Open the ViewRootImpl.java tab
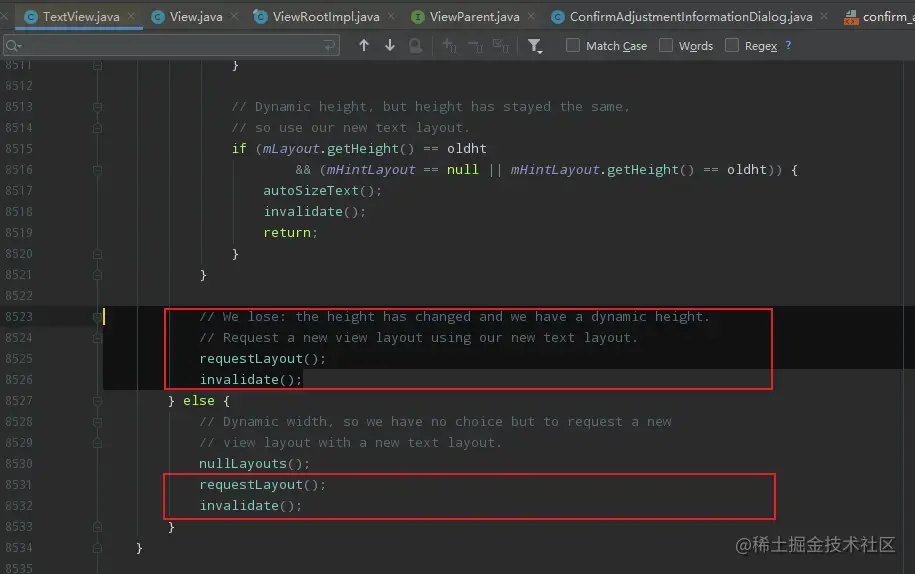The width and height of the screenshot is (915, 574). [x=326, y=16]
